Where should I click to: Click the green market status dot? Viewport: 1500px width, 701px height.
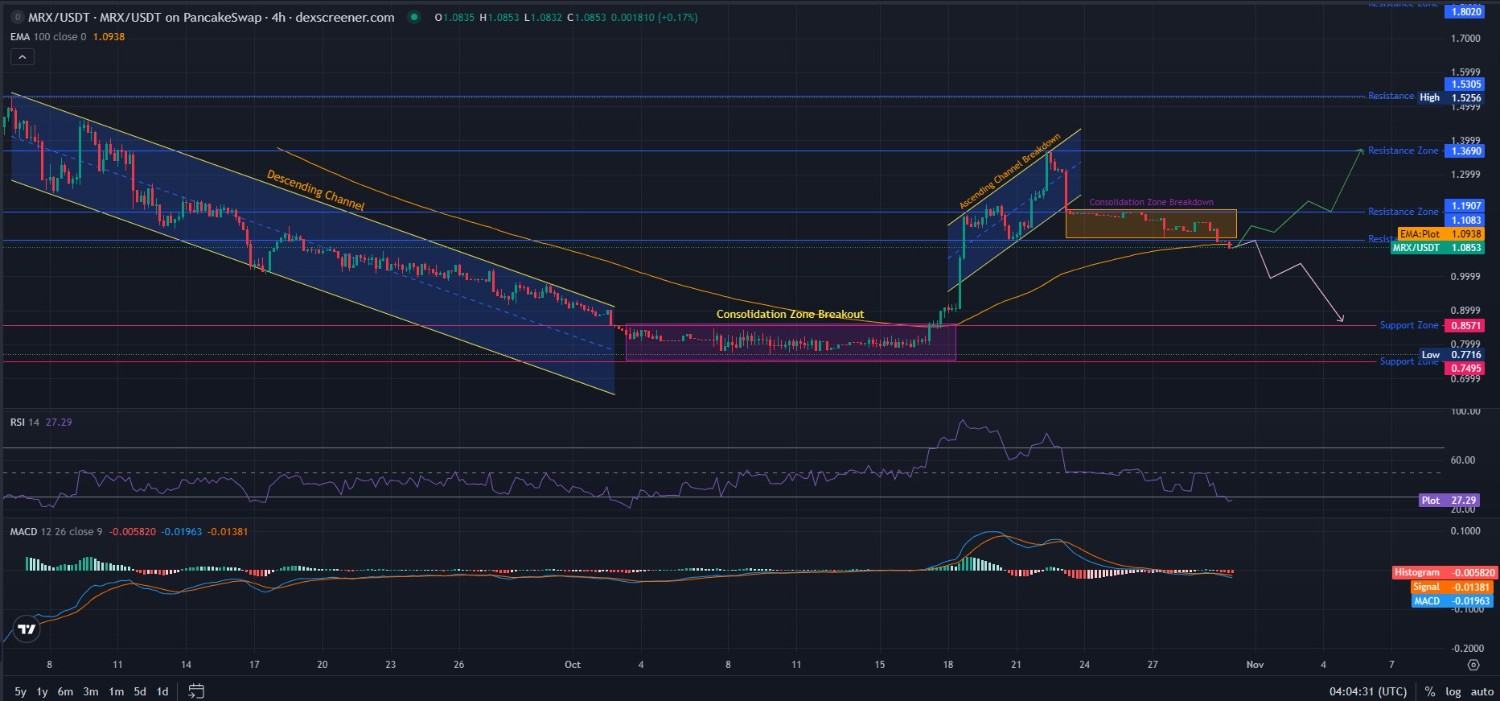413,17
